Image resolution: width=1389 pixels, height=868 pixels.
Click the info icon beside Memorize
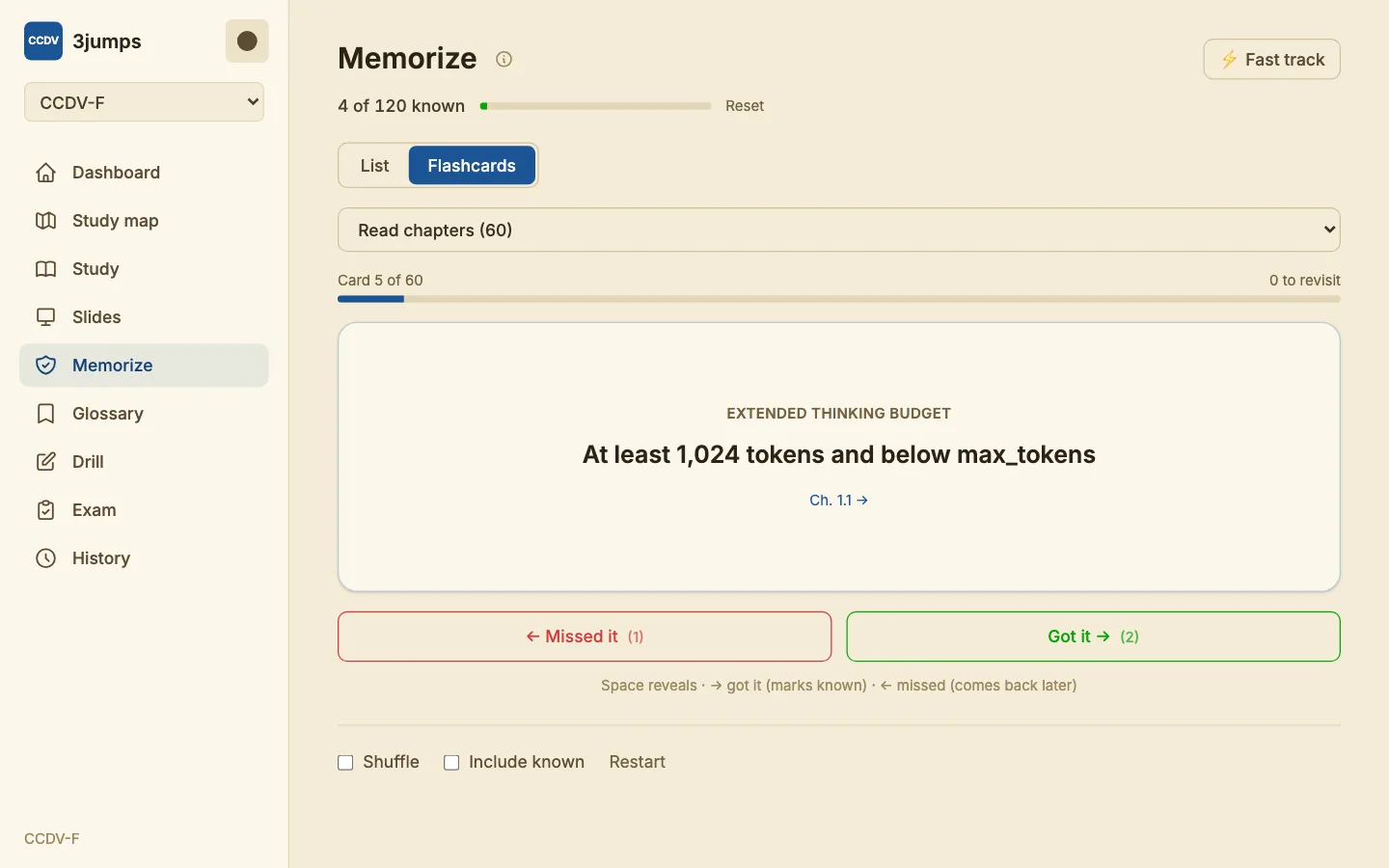[504, 60]
